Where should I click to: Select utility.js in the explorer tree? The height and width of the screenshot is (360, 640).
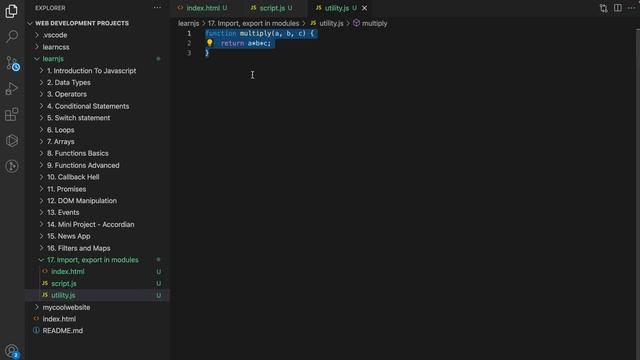63,295
